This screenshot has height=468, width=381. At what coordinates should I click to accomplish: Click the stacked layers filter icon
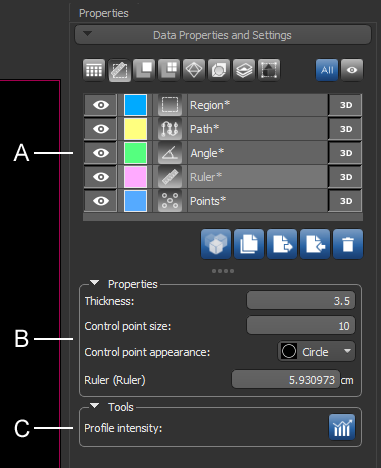244,70
